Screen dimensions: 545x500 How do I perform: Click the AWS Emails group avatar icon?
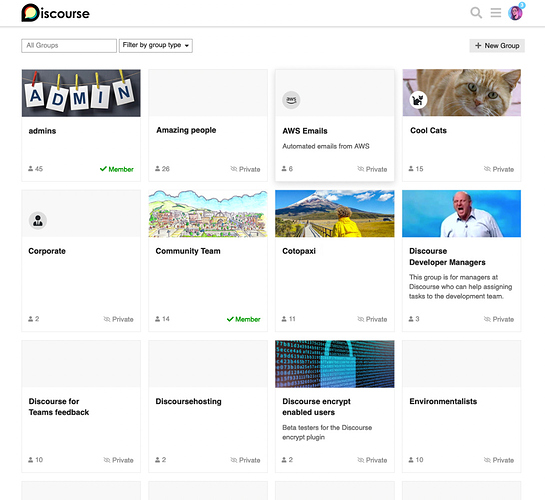[291, 100]
